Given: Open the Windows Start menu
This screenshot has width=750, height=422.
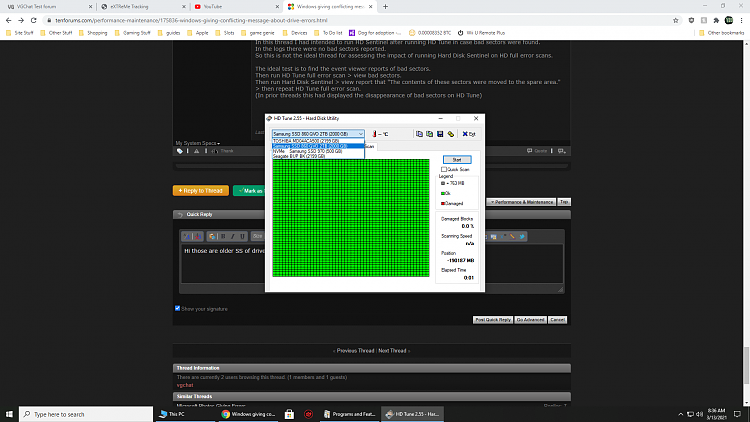Looking at the screenshot, I should point(9,414).
